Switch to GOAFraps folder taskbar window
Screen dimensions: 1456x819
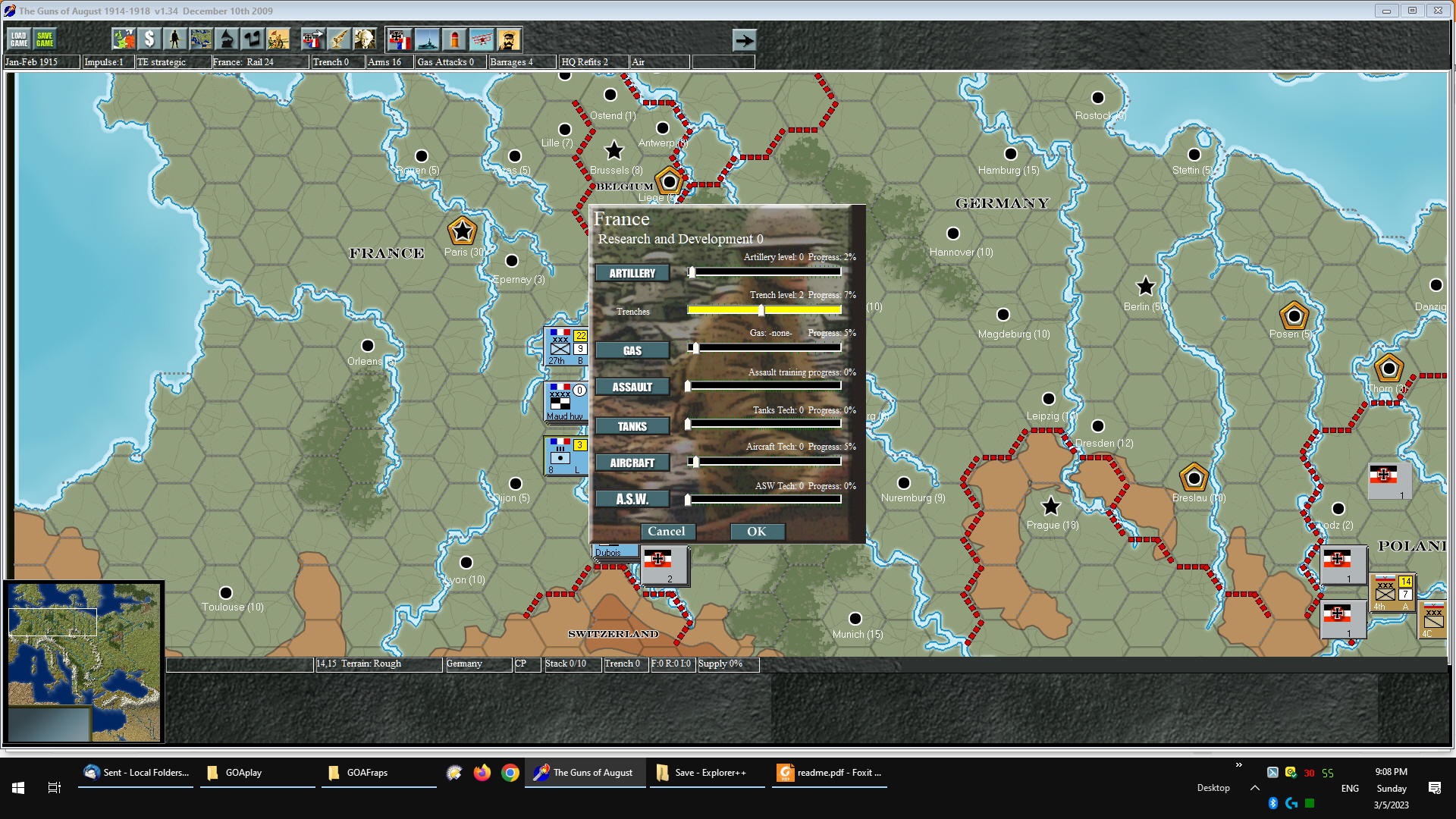378,773
